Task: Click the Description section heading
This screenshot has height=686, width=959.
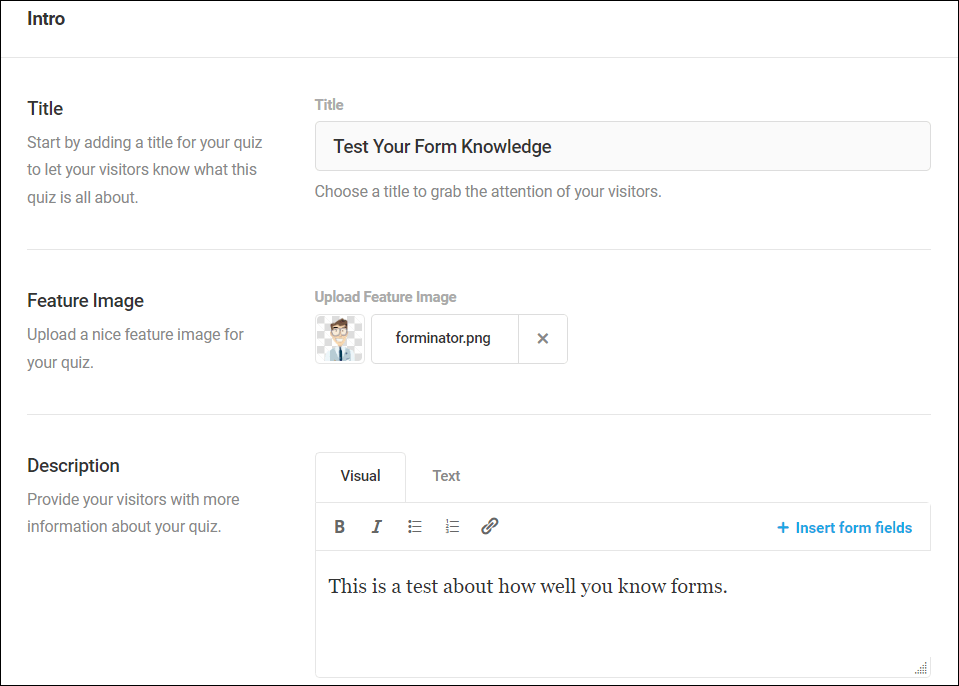Action: [73, 466]
